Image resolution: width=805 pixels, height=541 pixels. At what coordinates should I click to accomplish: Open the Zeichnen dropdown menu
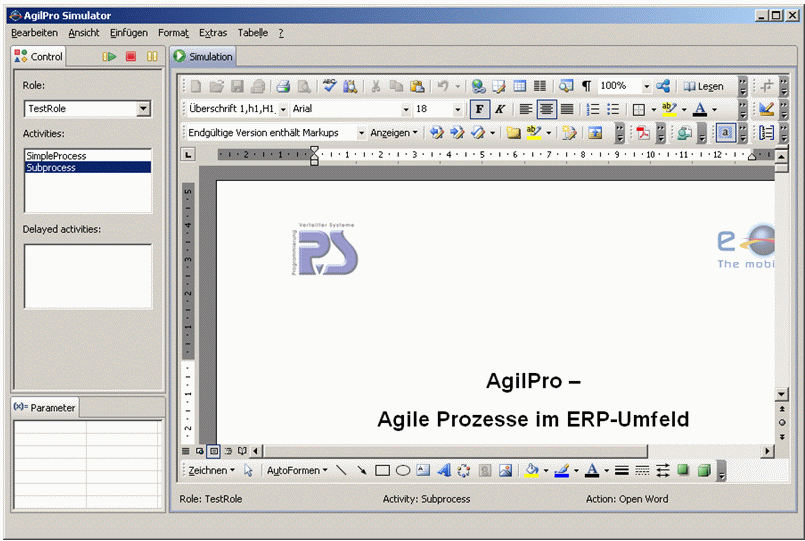pyautogui.click(x=211, y=470)
